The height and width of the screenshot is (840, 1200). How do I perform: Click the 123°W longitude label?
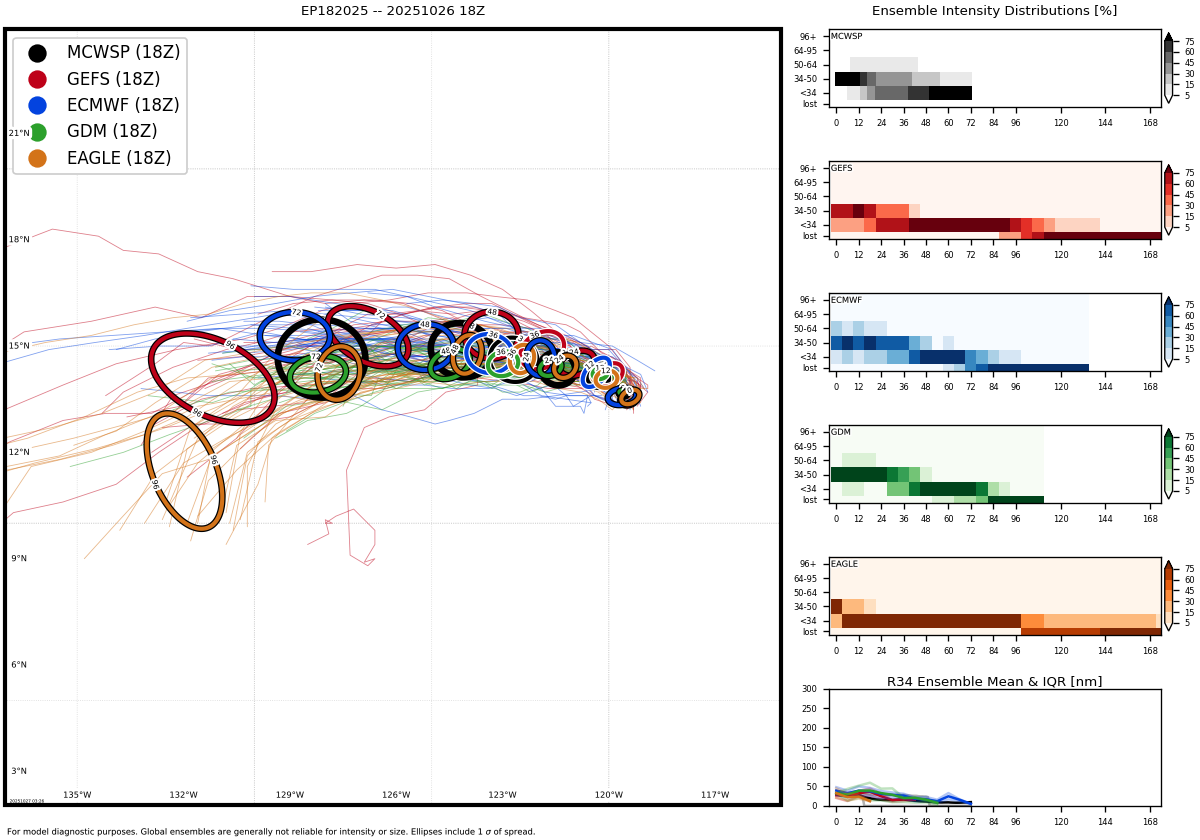tap(502, 795)
